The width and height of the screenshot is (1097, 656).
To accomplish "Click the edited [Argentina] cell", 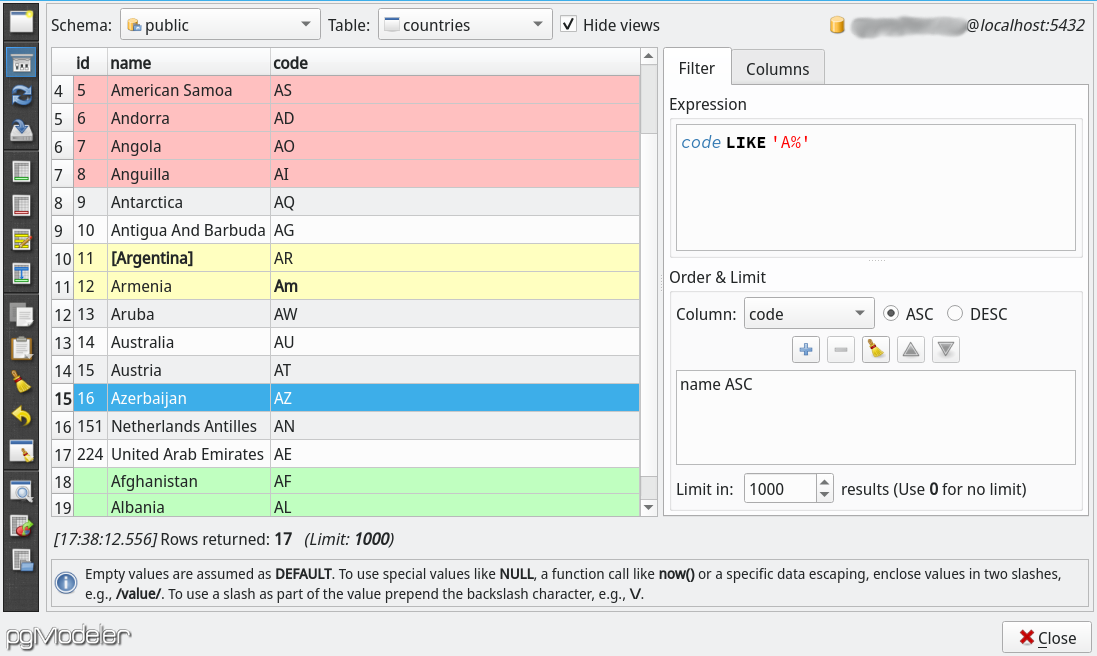I will click(189, 258).
